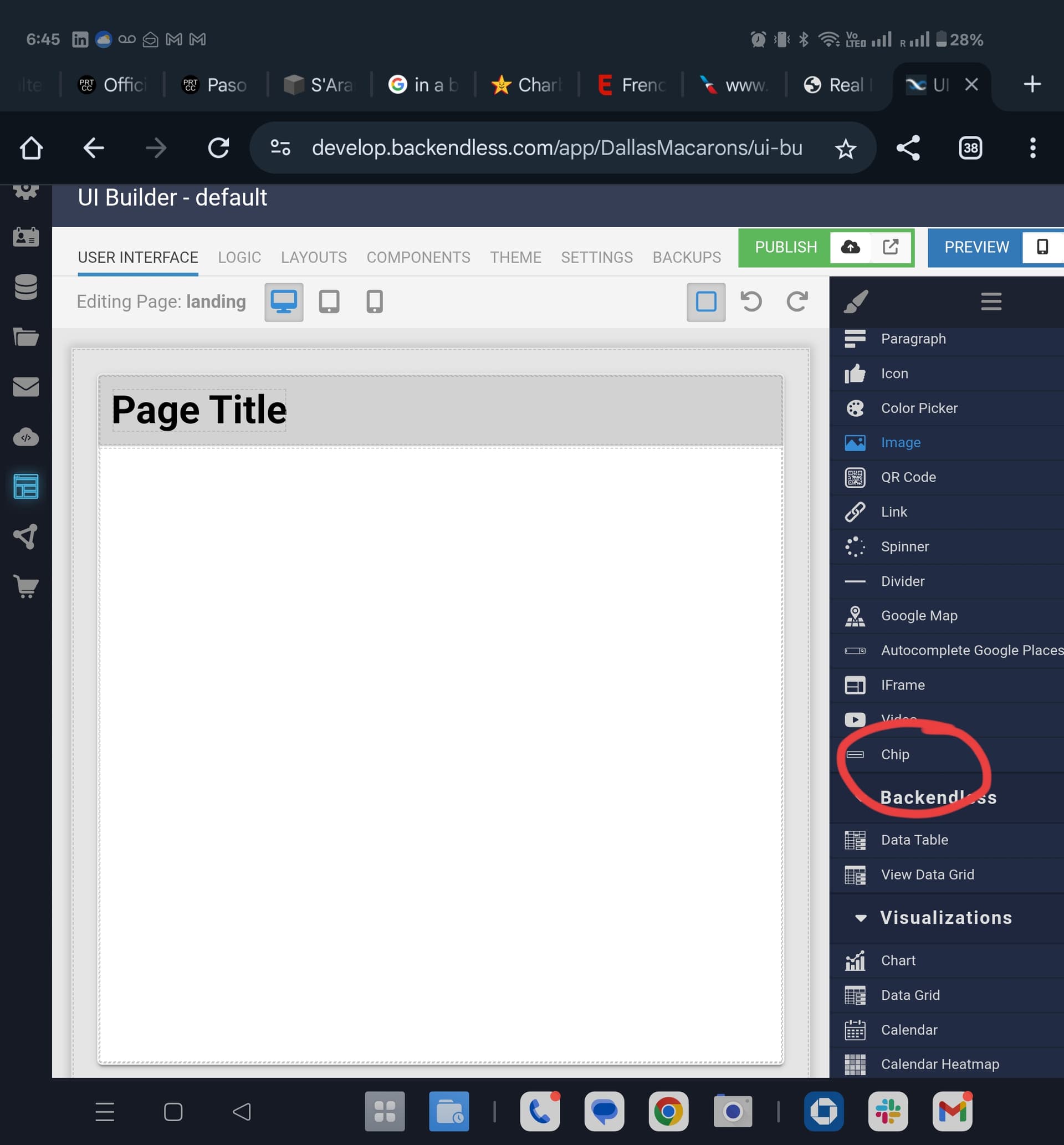Select the Spinner component

coord(947,546)
